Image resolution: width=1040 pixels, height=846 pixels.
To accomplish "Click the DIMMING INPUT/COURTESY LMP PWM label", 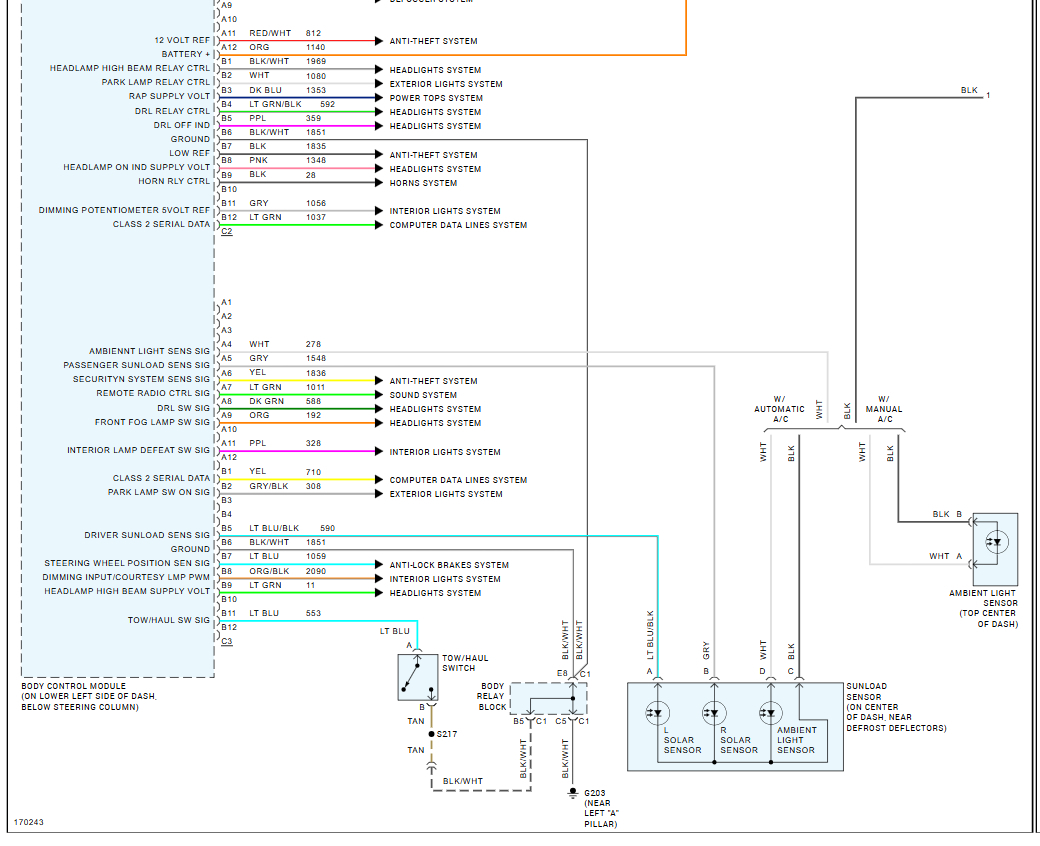I will tap(126, 577).
